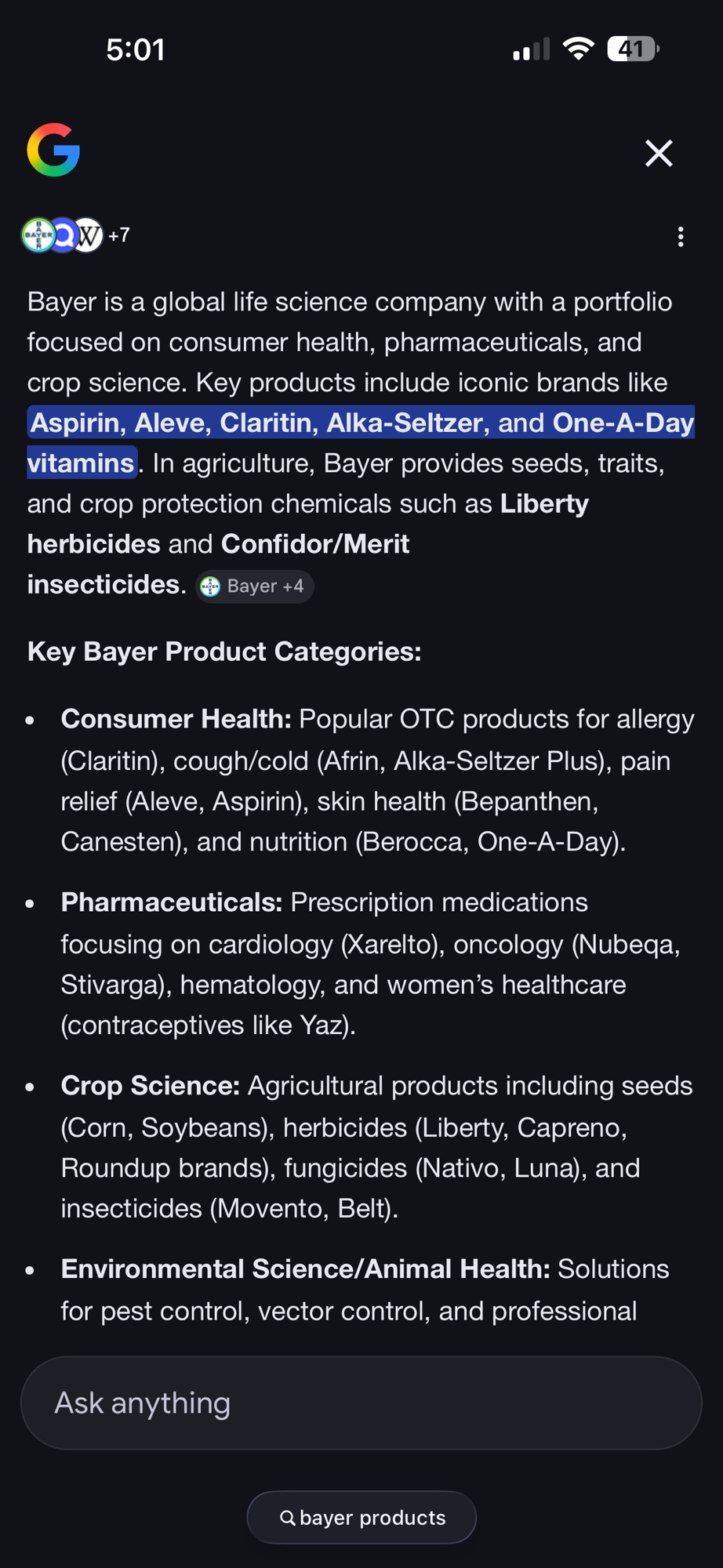Tap the Consumer Health bullet heading
Image resolution: width=723 pixels, height=1568 pixels.
176,719
